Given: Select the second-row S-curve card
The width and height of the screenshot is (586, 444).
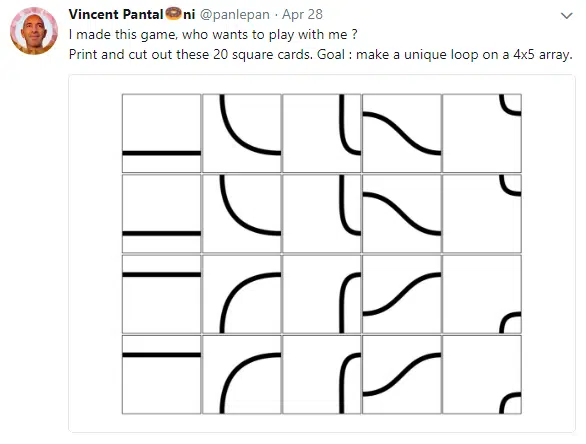Looking at the screenshot, I should 402,213.
